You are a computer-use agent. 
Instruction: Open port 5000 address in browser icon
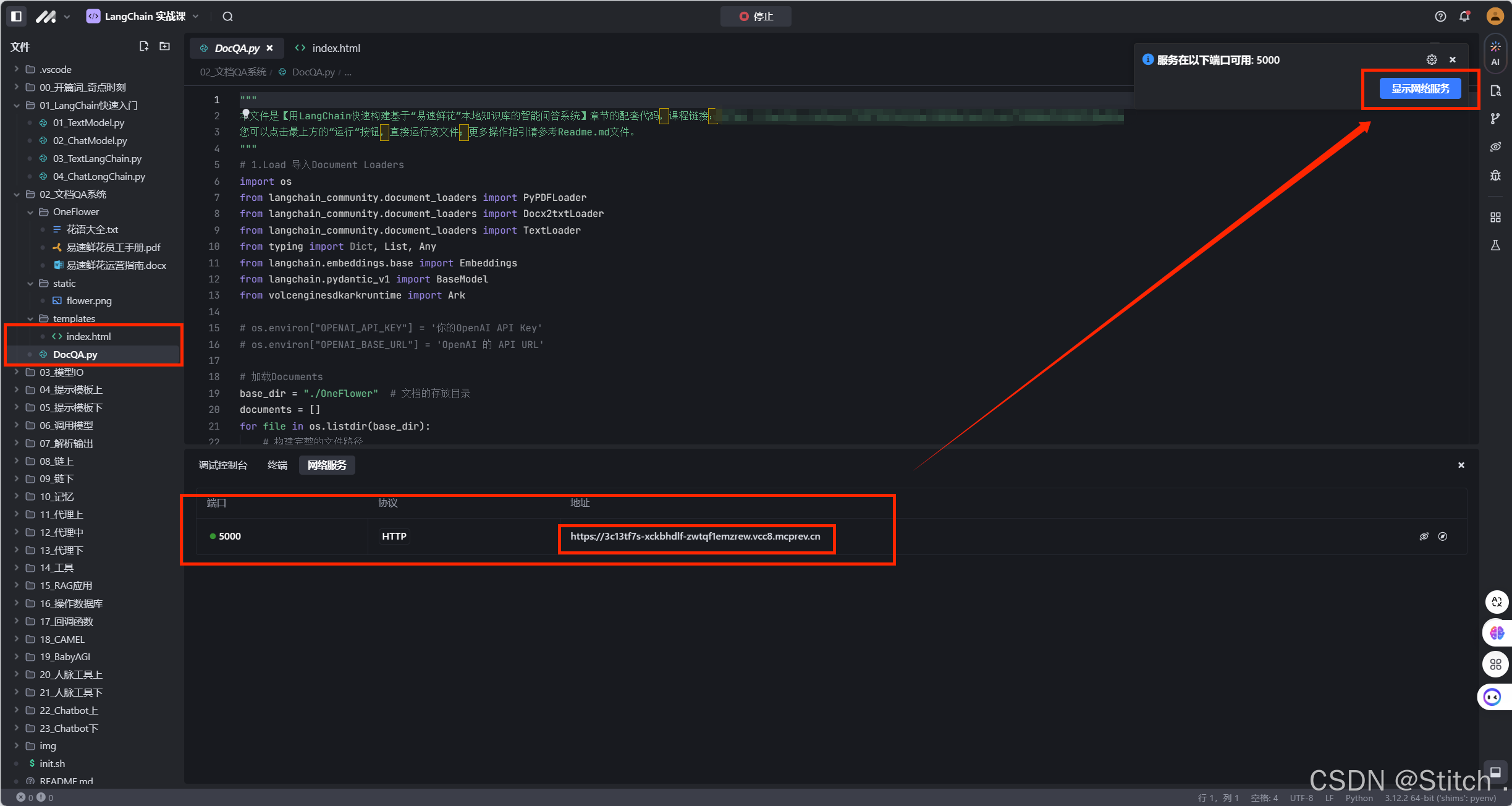pyautogui.click(x=1443, y=537)
